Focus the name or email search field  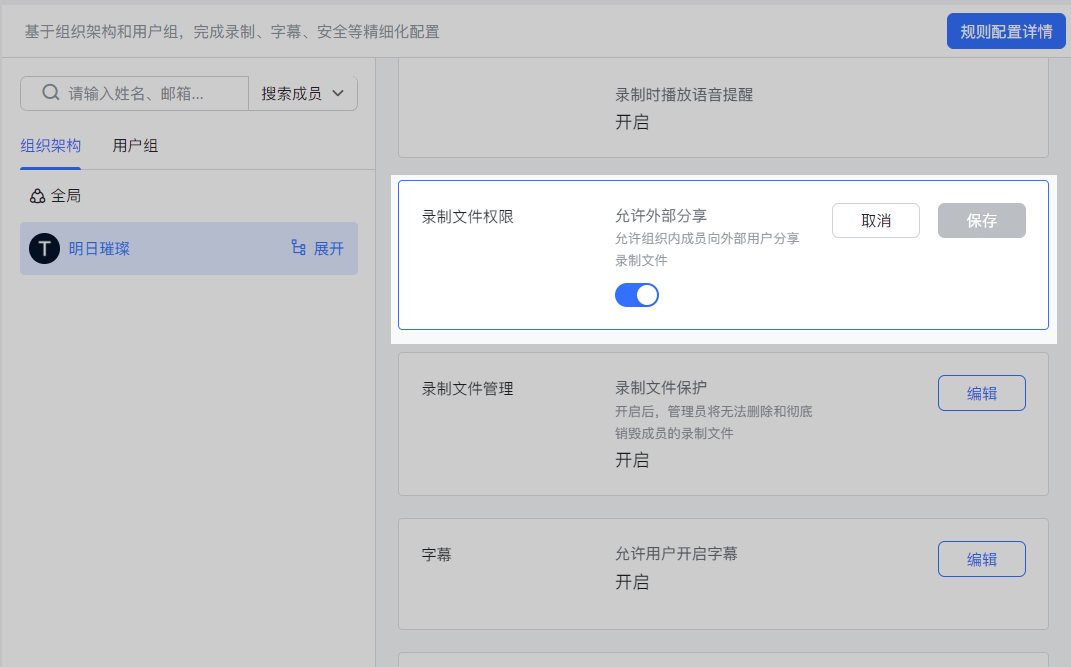tap(150, 93)
